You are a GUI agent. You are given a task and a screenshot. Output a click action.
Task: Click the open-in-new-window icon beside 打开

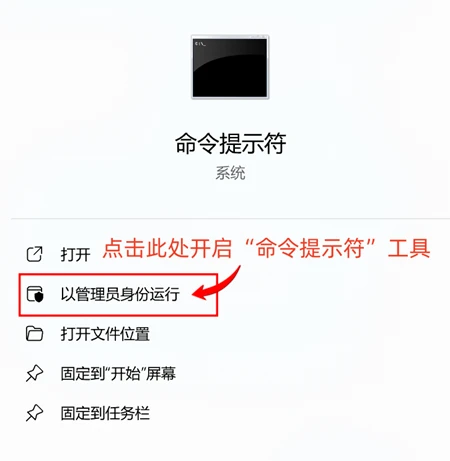click(x=34, y=254)
